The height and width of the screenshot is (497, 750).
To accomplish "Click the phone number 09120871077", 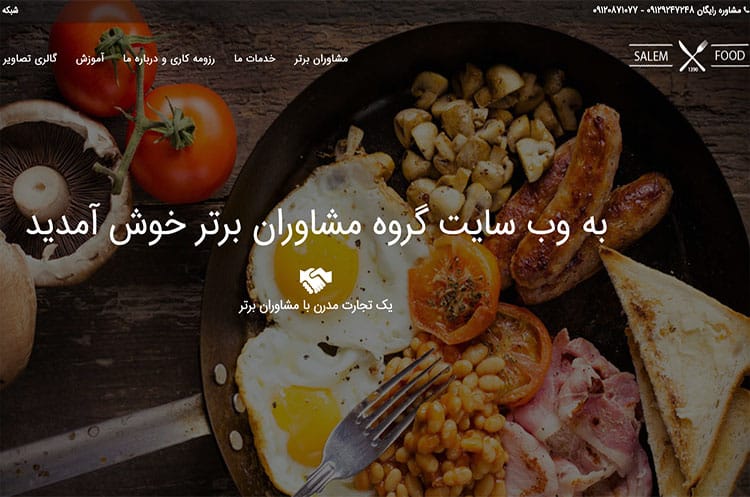I will point(616,10).
